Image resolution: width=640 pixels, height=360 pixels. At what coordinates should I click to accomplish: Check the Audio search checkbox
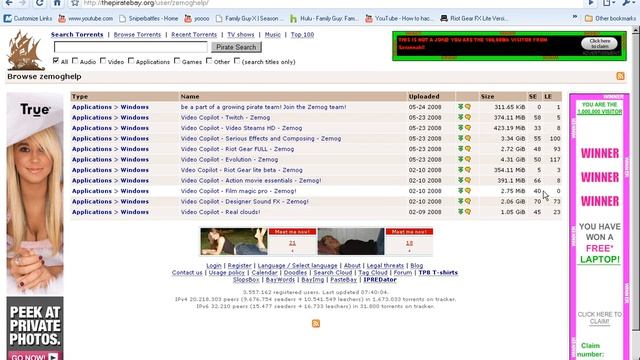[75, 61]
